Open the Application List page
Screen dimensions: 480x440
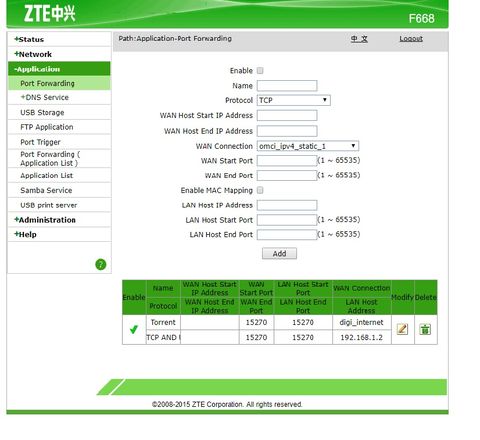(x=47, y=176)
